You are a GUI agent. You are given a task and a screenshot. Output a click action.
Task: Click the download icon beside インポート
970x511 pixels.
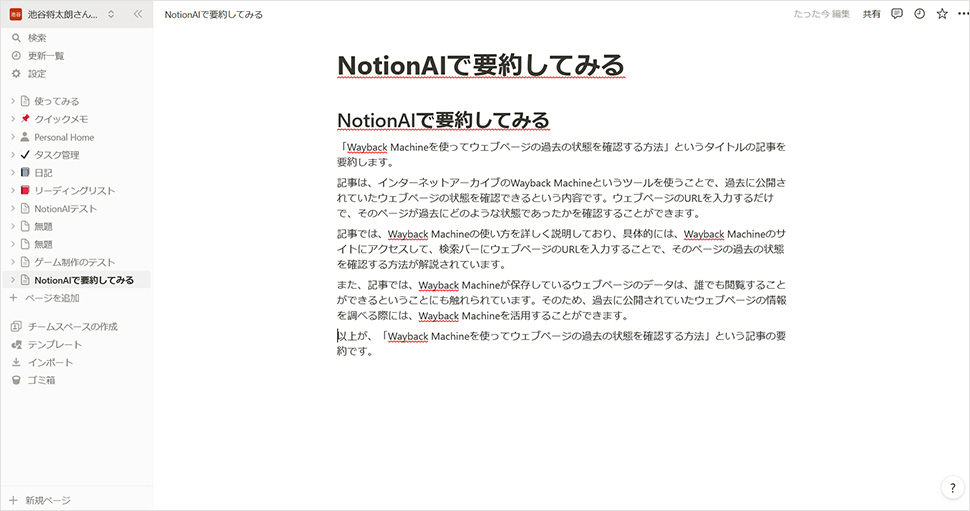(16, 363)
